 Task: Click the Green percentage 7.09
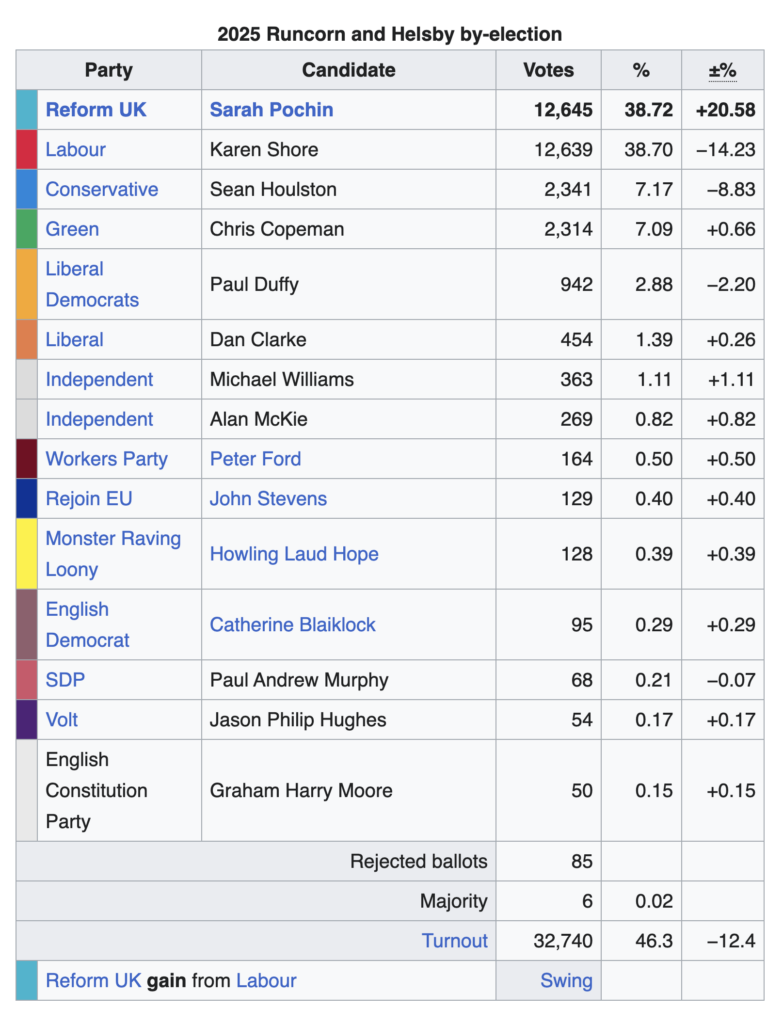point(654,229)
